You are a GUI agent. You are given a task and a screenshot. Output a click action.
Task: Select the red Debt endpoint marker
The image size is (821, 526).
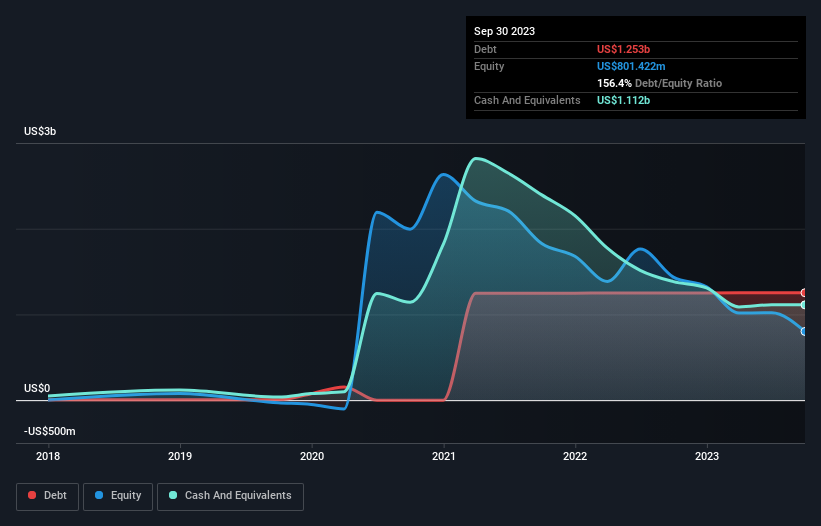804,293
